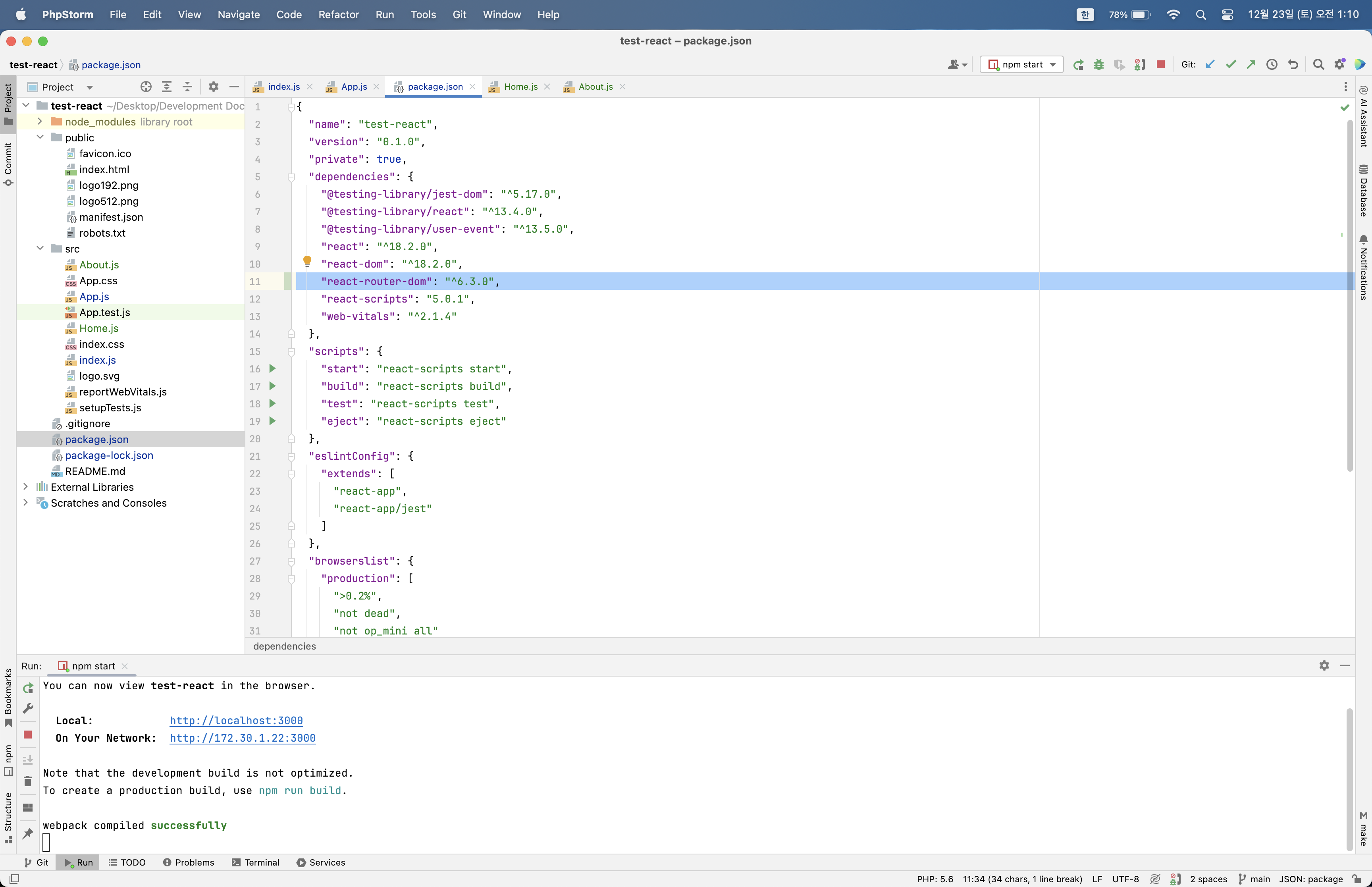Run the 'start' script gutter arrow

click(x=272, y=368)
